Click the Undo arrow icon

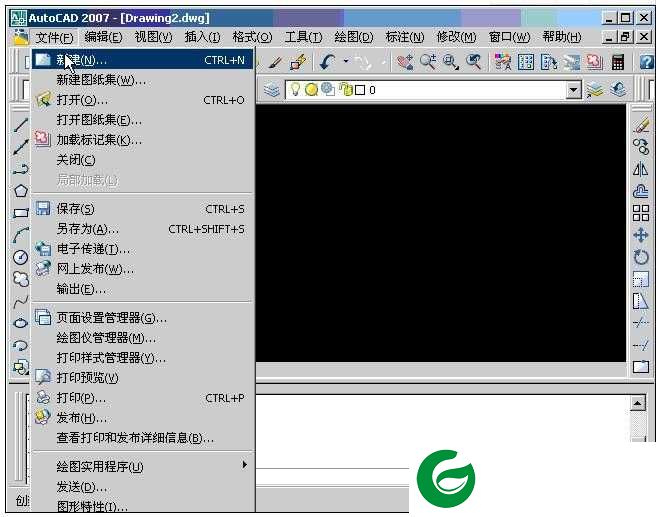(327, 62)
